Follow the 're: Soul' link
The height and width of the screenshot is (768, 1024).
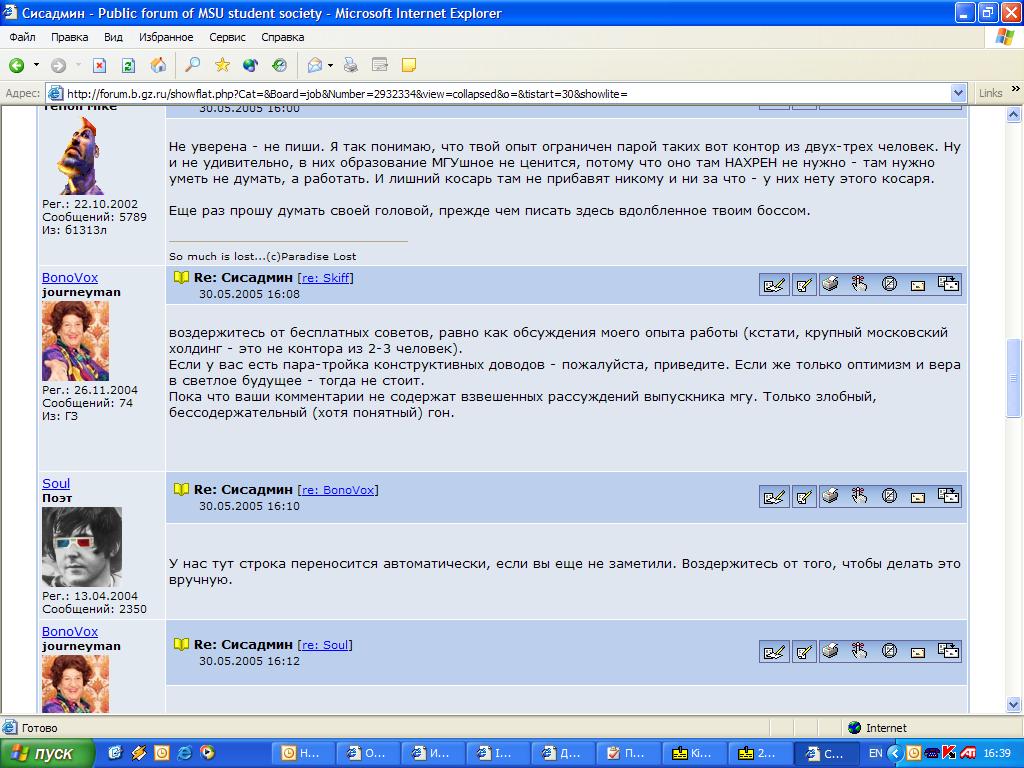(325, 645)
